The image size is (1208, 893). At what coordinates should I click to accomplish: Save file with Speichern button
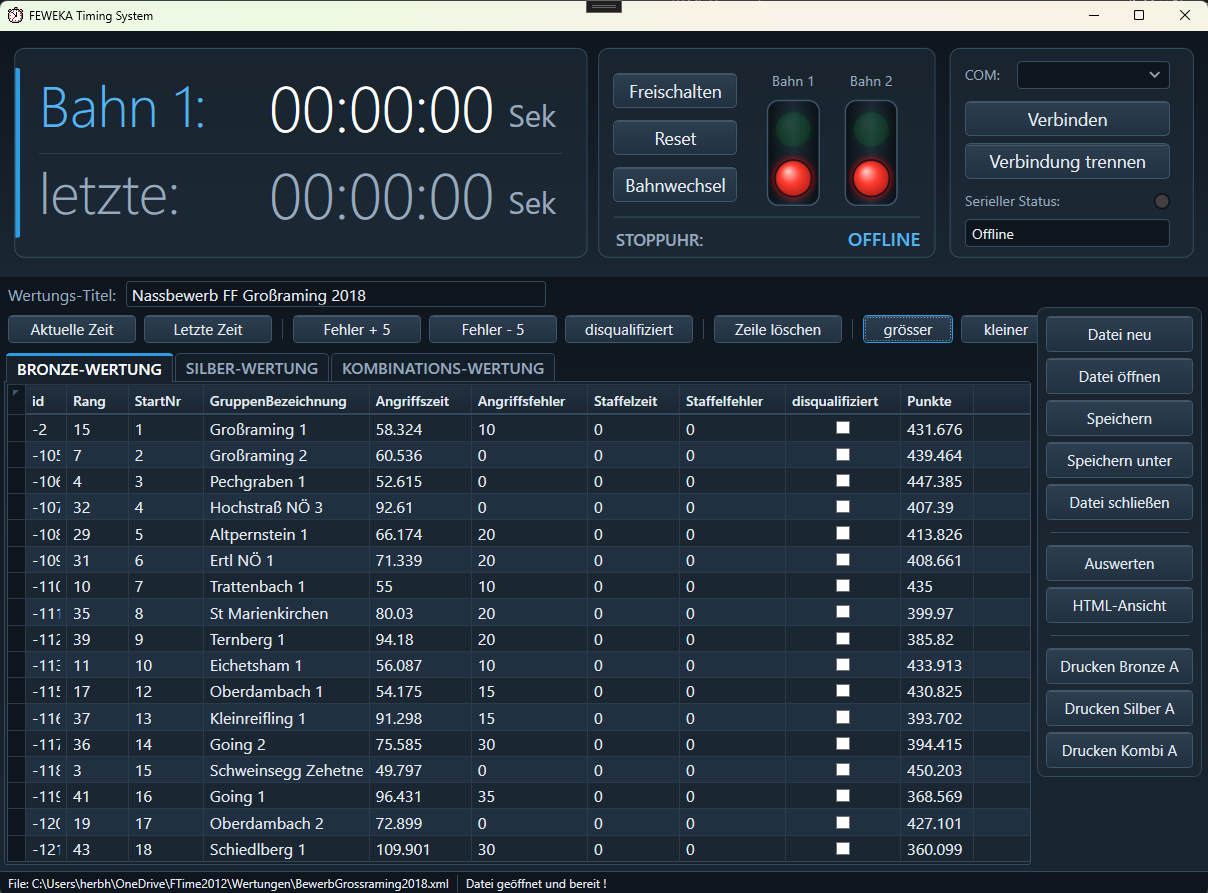tap(1119, 418)
